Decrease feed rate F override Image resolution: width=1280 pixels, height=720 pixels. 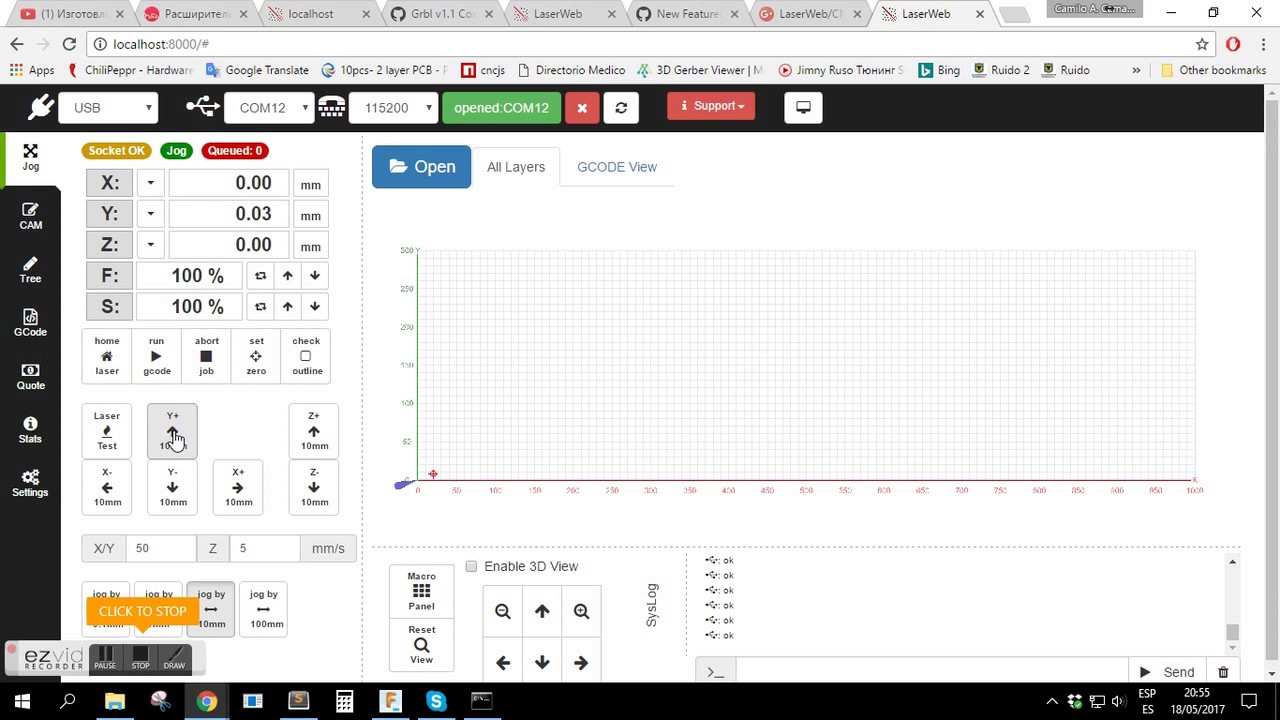(x=315, y=276)
